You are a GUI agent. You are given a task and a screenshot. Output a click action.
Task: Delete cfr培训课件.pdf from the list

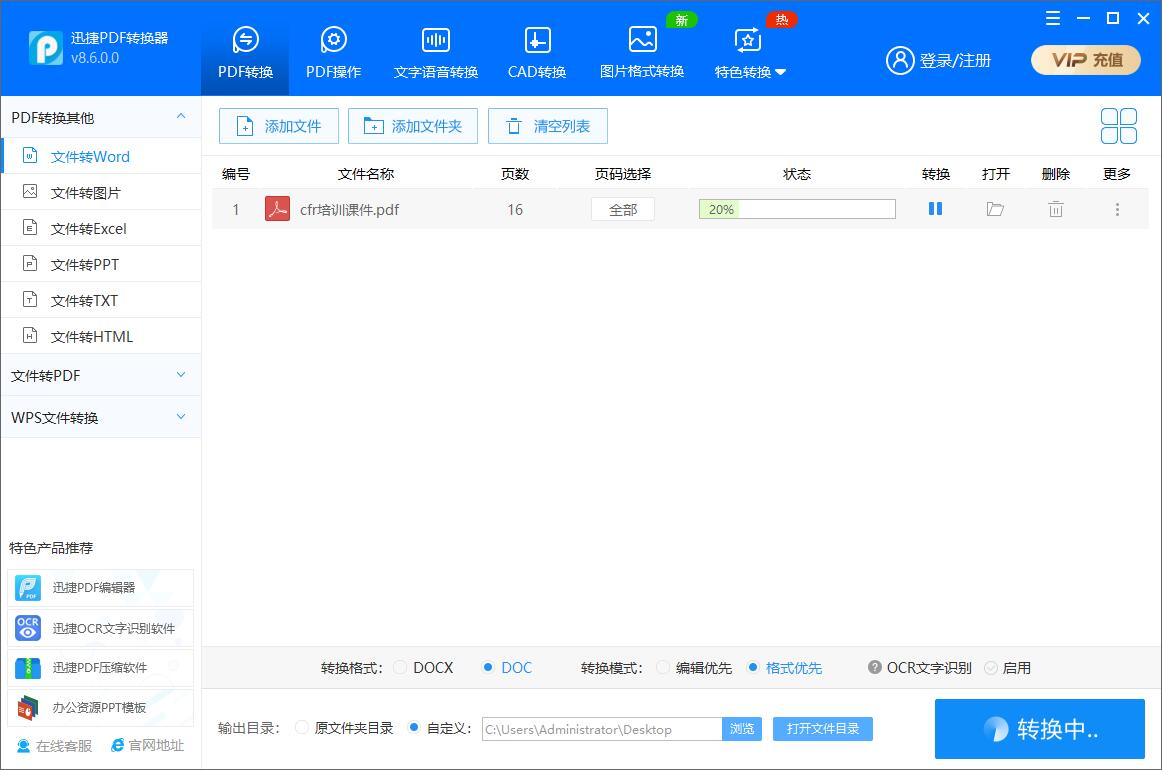(x=1055, y=208)
